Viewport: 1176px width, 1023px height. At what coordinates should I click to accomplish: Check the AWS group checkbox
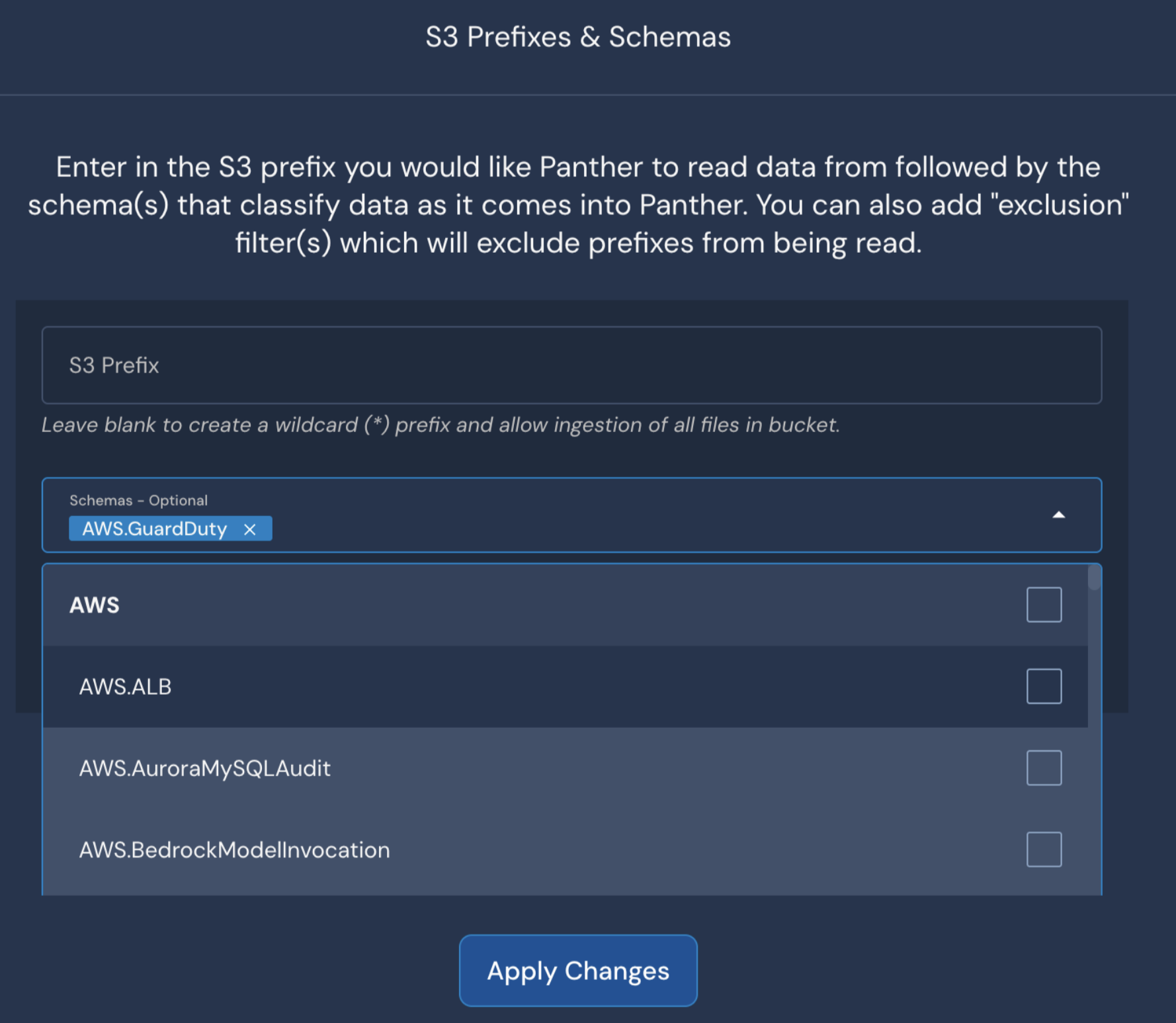pyautogui.click(x=1044, y=605)
